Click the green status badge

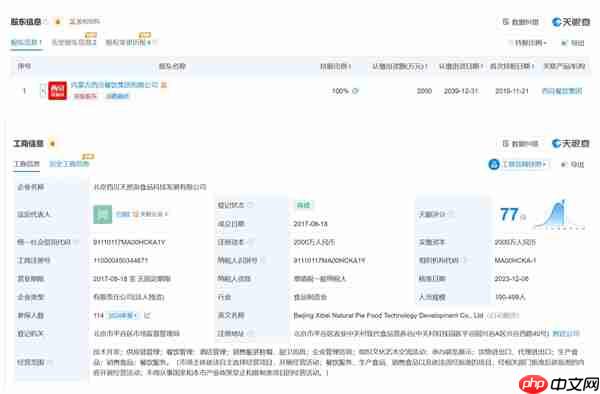coord(303,205)
